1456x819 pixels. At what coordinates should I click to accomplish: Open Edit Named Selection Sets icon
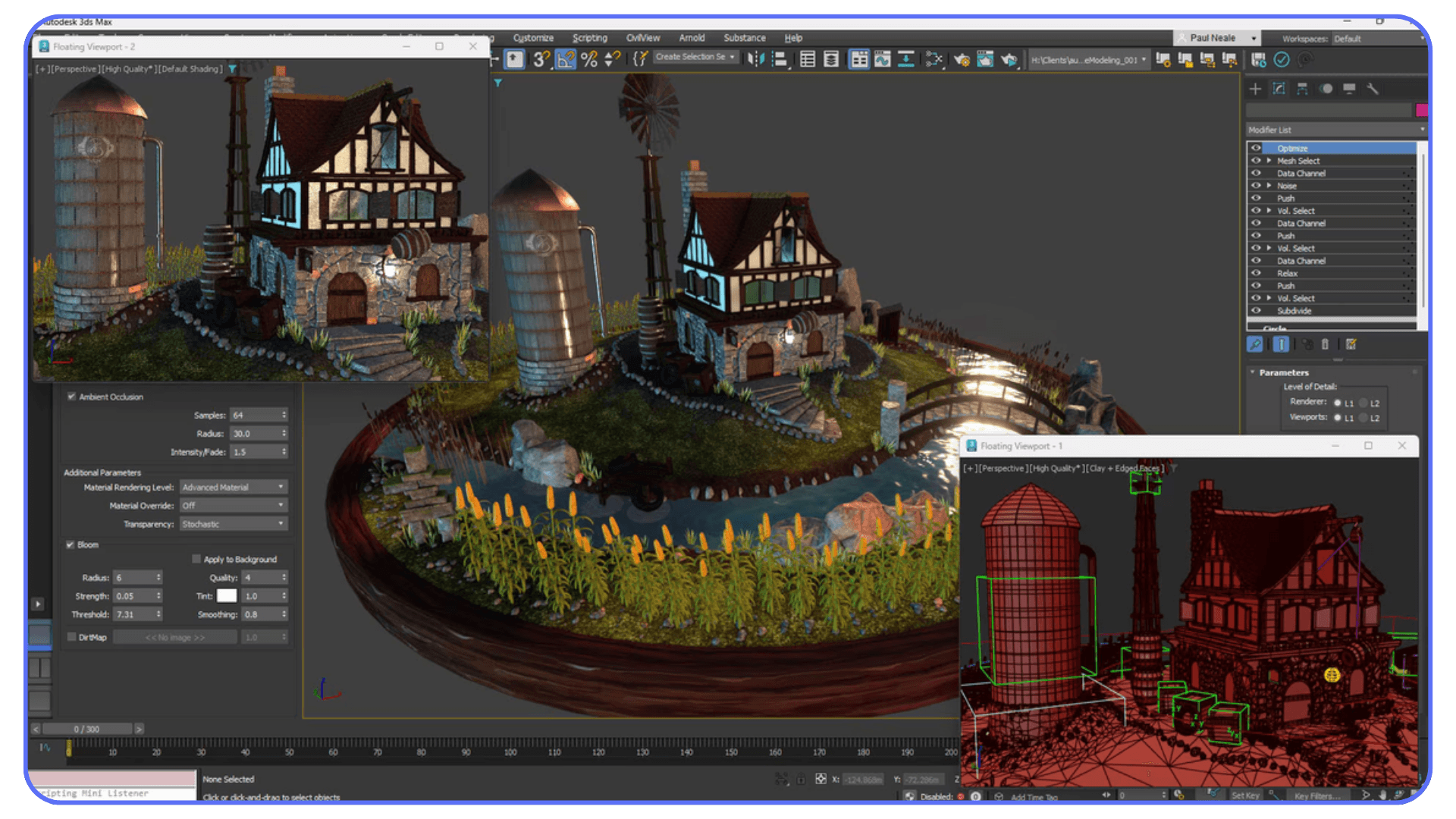click(640, 59)
